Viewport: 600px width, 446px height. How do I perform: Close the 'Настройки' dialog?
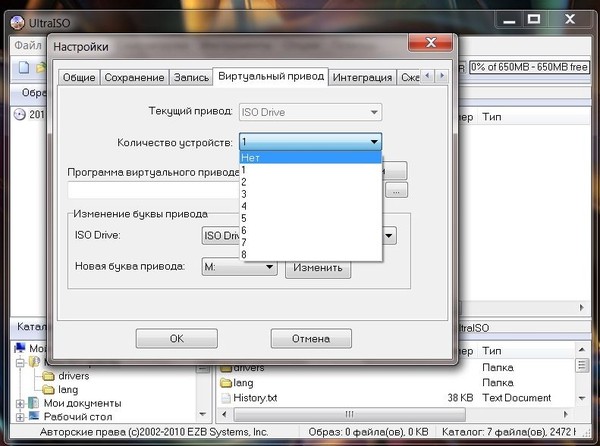coord(430,42)
